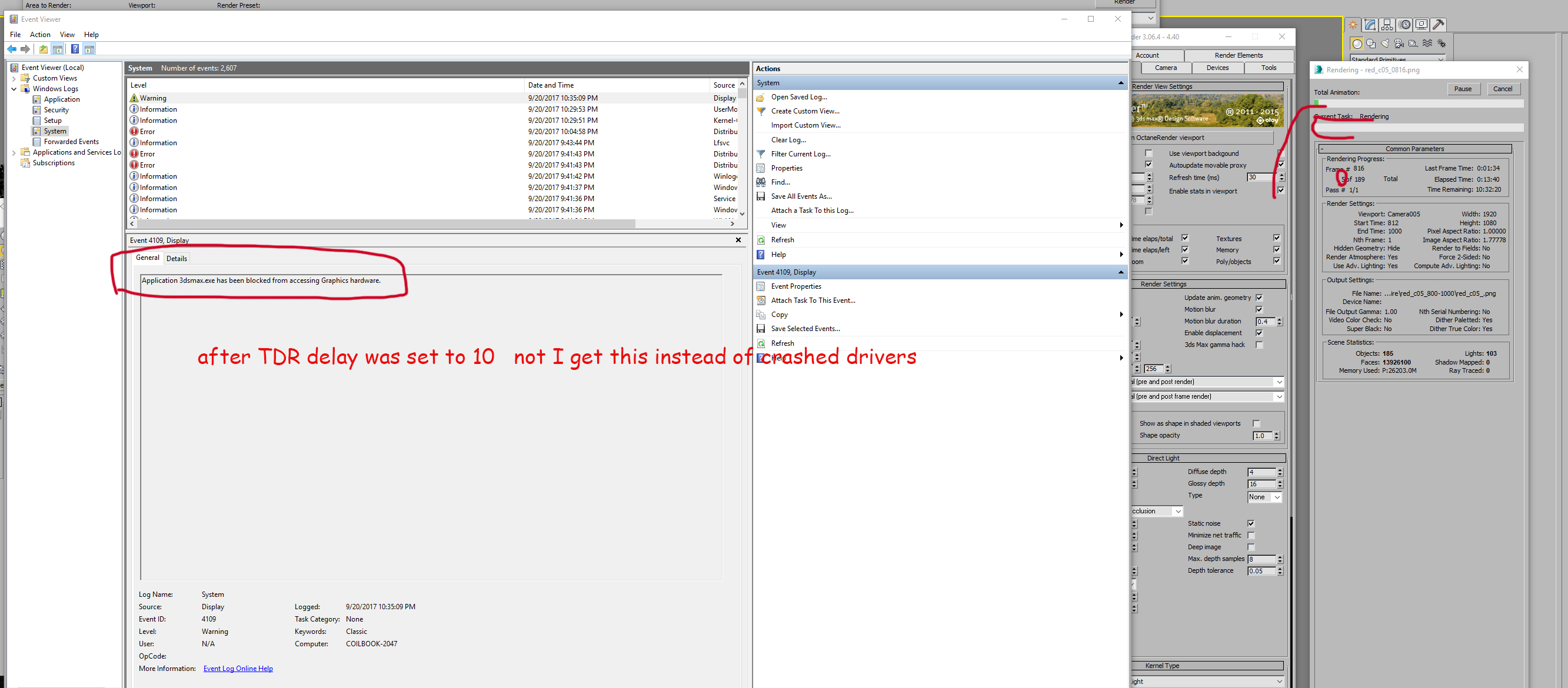Open the Hierarchy command panel tab
This screenshot has width=1568, height=688.
[1387, 25]
